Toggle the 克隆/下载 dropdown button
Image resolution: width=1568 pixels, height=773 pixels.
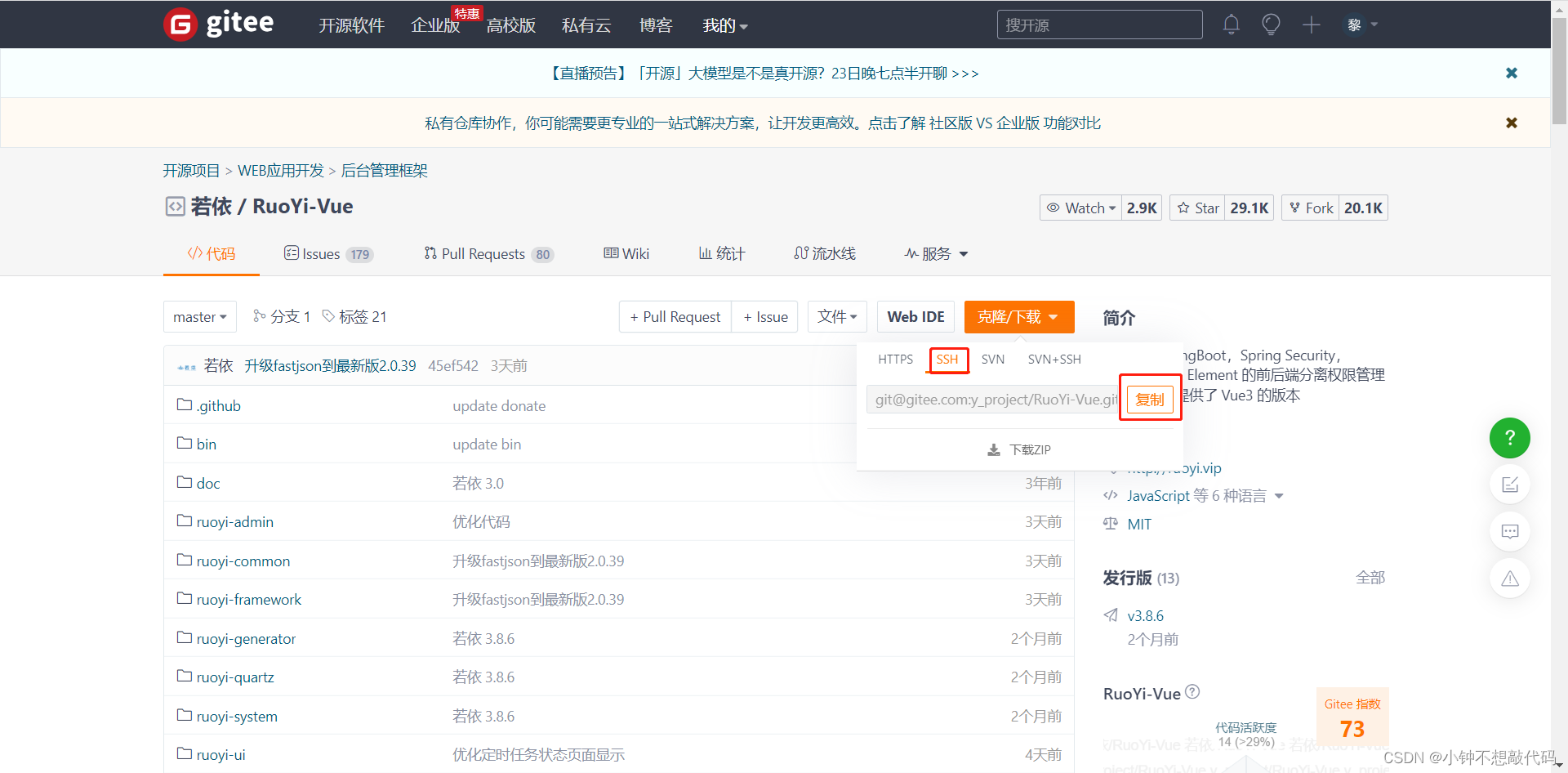click(x=1019, y=316)
